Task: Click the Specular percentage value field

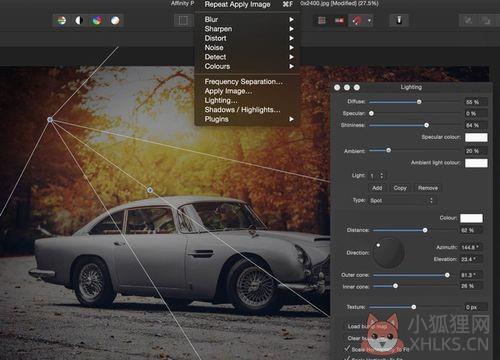Action: pos(476,114)
